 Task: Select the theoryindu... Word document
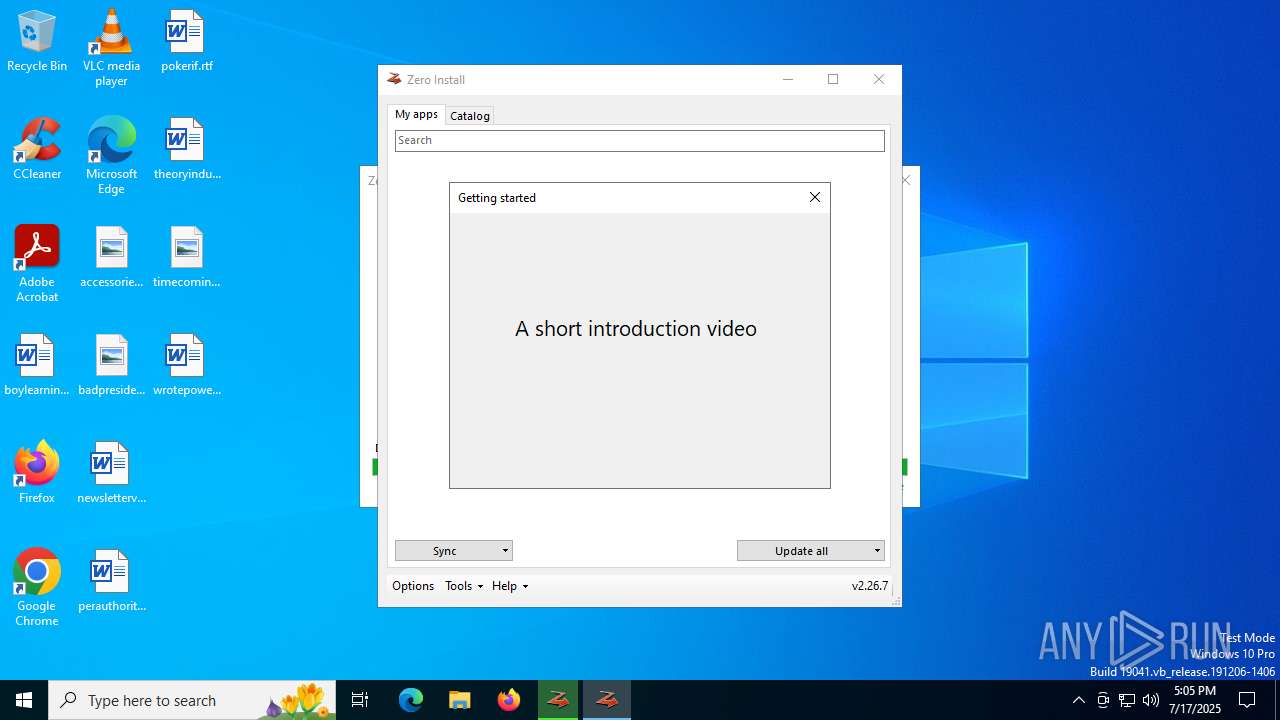point(187,150)
